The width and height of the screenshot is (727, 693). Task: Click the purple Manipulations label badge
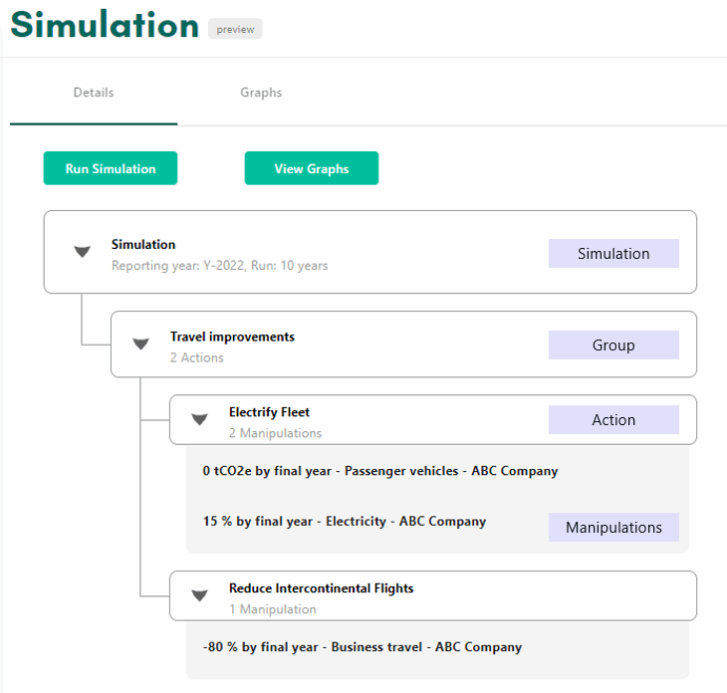(x=613, y=528)
